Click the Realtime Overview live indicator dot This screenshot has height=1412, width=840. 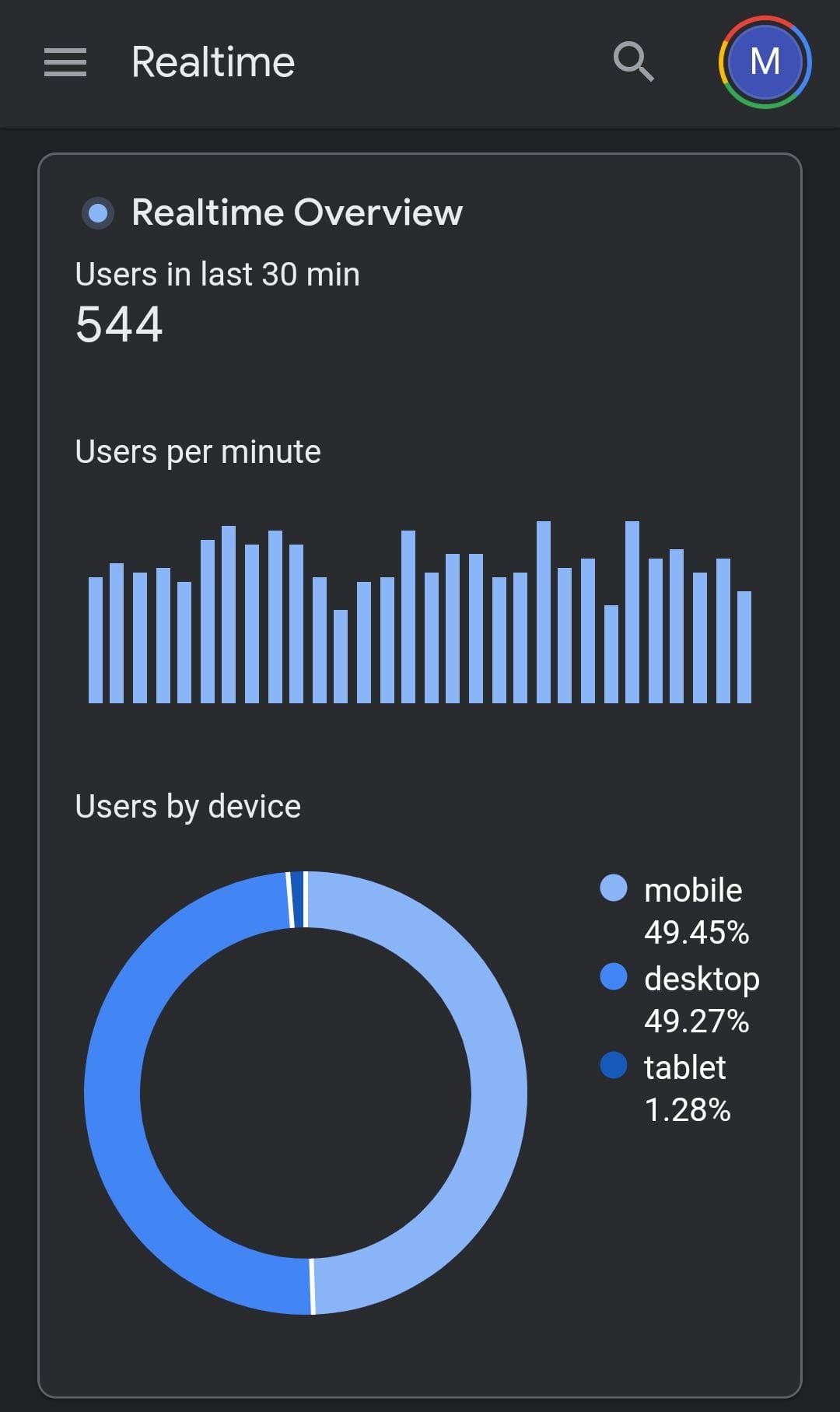[98, 212]
